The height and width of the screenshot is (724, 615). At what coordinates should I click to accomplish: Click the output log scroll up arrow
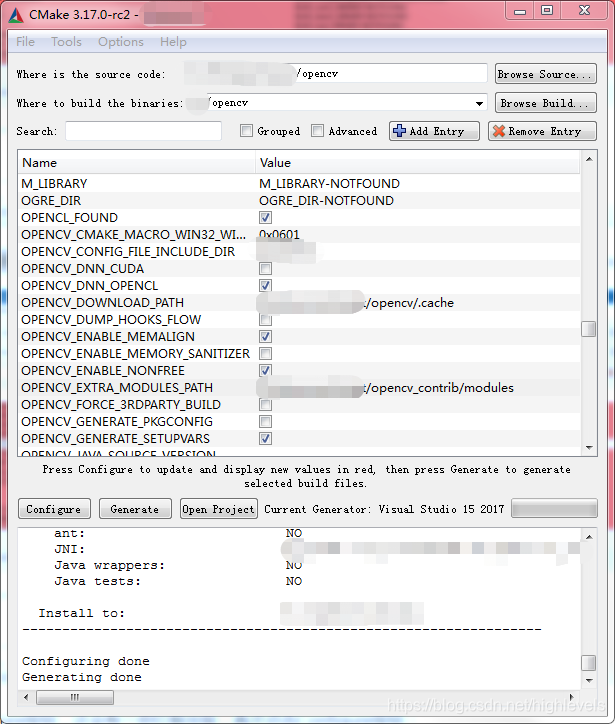click(589, 537)
